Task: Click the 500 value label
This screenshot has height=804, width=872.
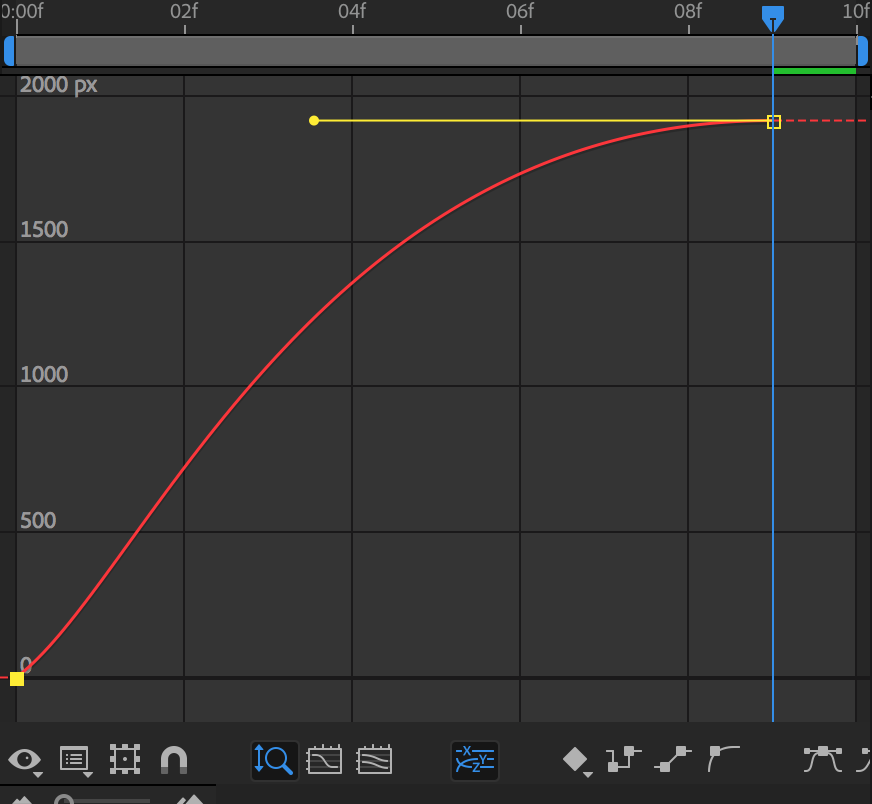Action: [x=38, y=520]
